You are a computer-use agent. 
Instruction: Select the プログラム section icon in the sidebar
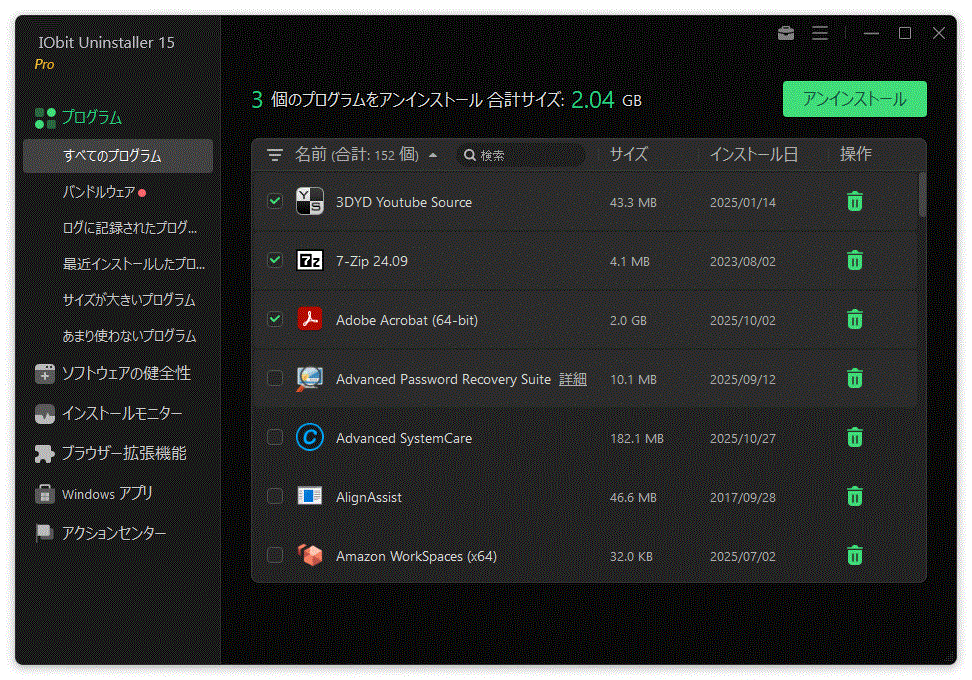pyautogui.click(x=44, y=117)
